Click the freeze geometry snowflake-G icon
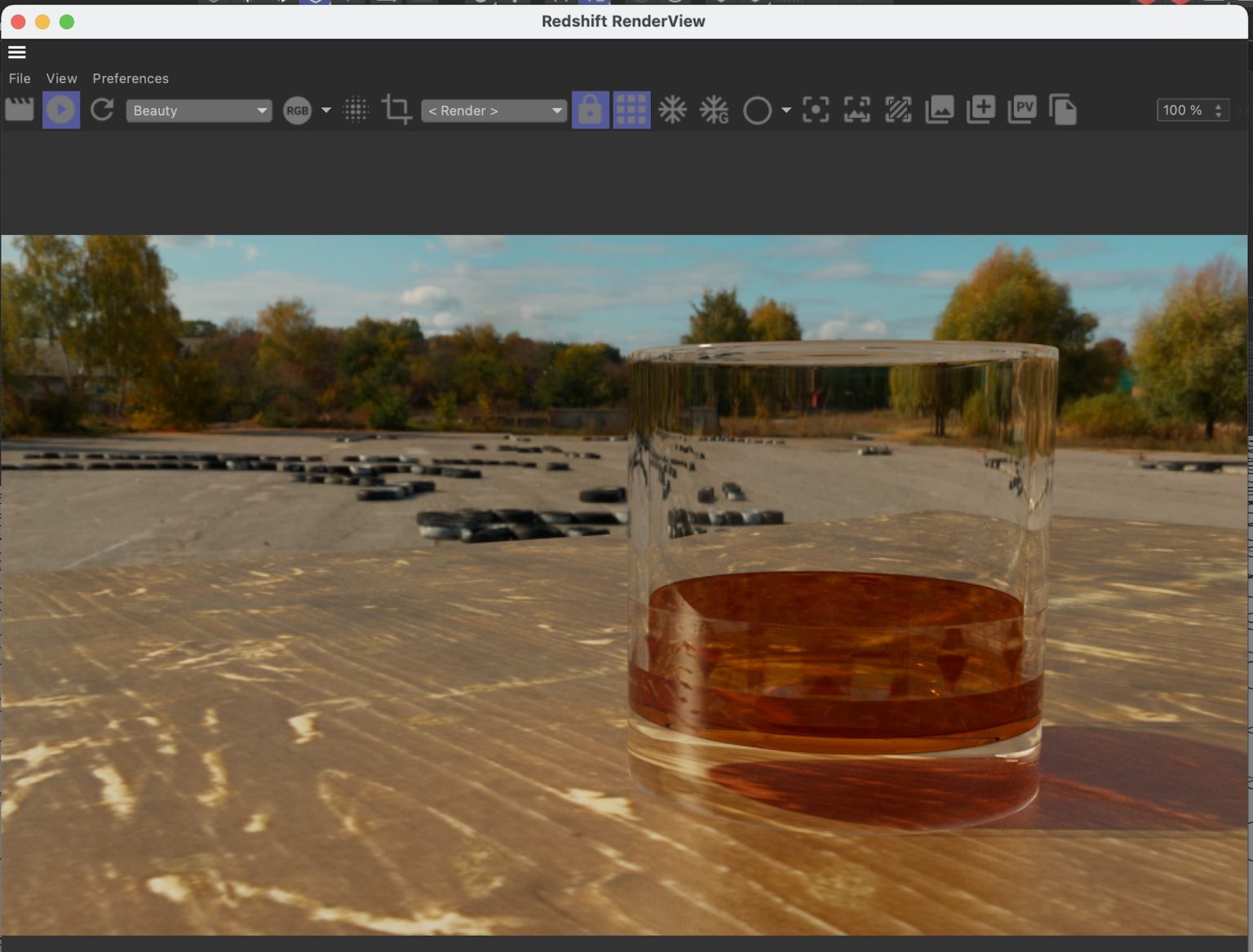 [x=713, y=109]
